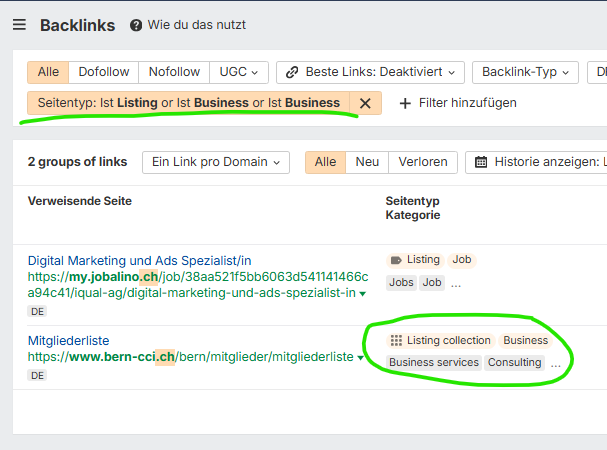
Task: Open Ein Link pro Domain dropdown
Action: tap(216, 162)
